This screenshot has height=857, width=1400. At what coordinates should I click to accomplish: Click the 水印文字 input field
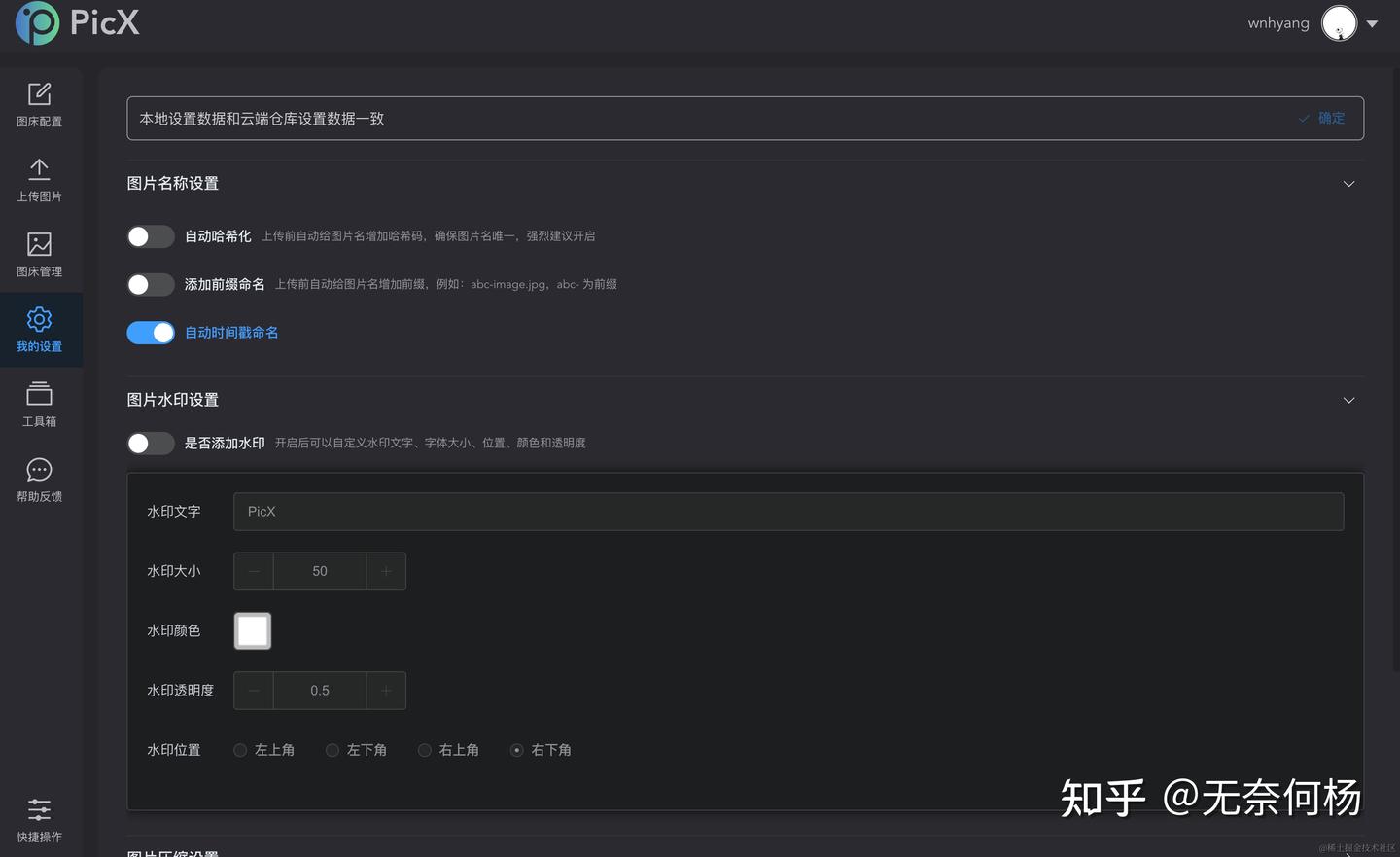coord(787,511)
